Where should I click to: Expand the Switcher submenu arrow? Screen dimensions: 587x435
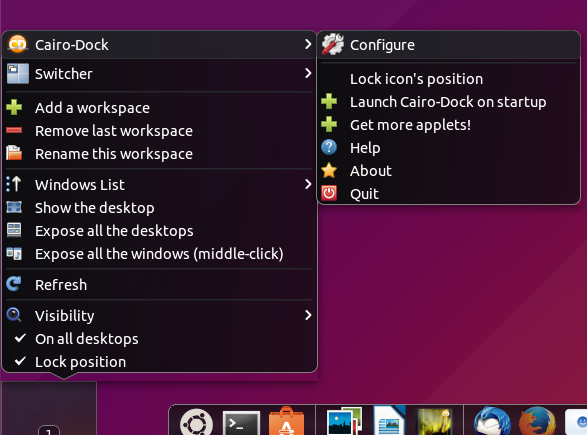(308, 73)
